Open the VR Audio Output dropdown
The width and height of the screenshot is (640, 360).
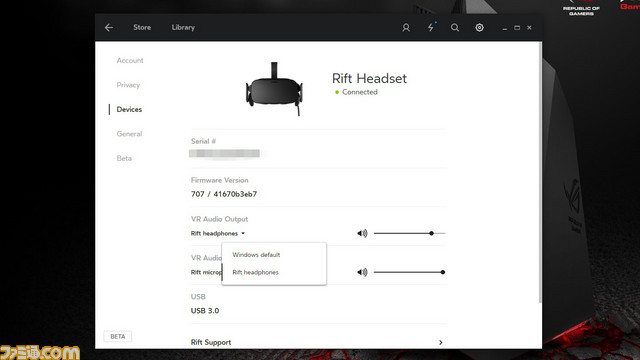pos(218,233)
